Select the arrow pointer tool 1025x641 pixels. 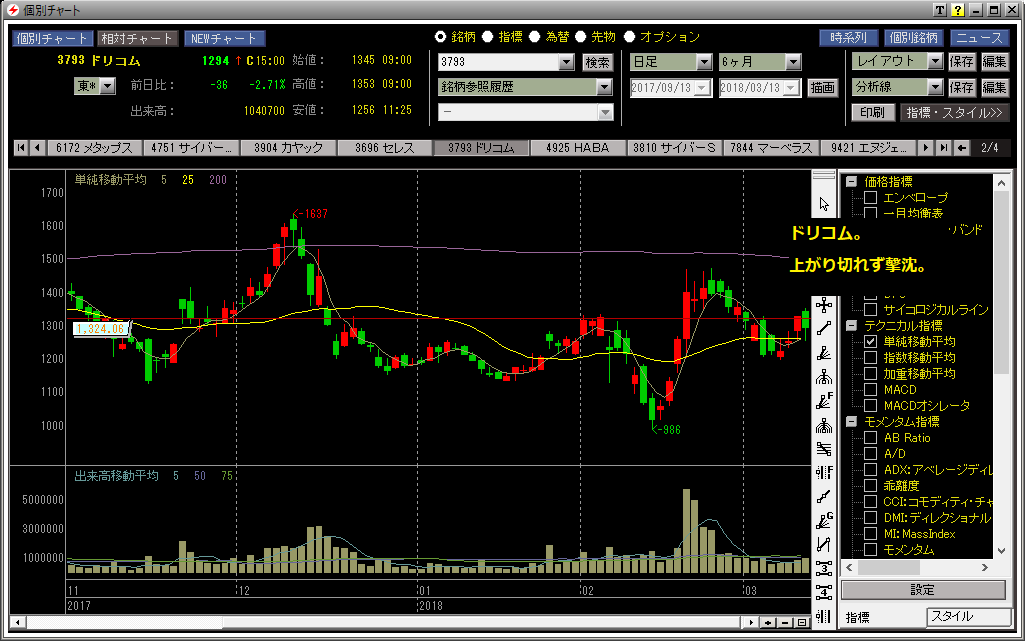pyautogui.click(x=824, y=204)
